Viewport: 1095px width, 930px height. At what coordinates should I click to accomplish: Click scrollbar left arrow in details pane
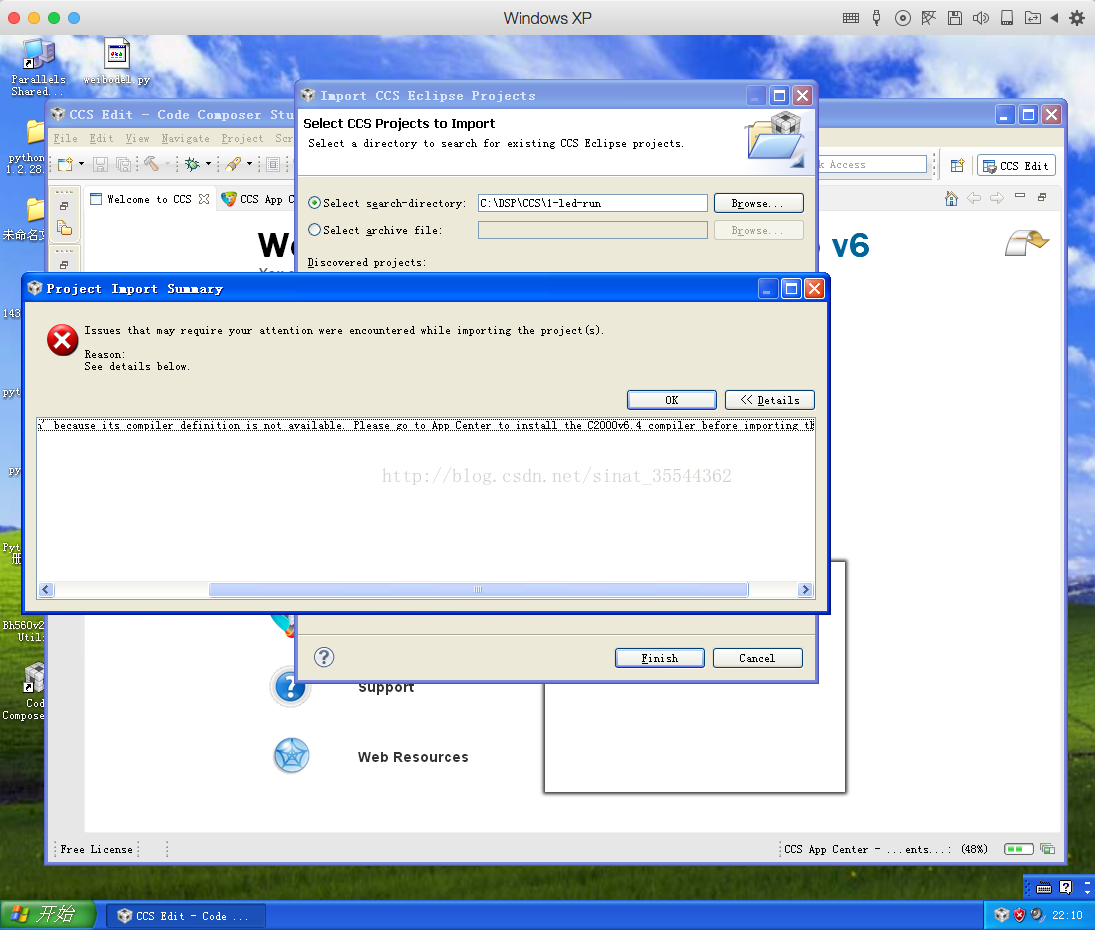click(x=46, y=589)
